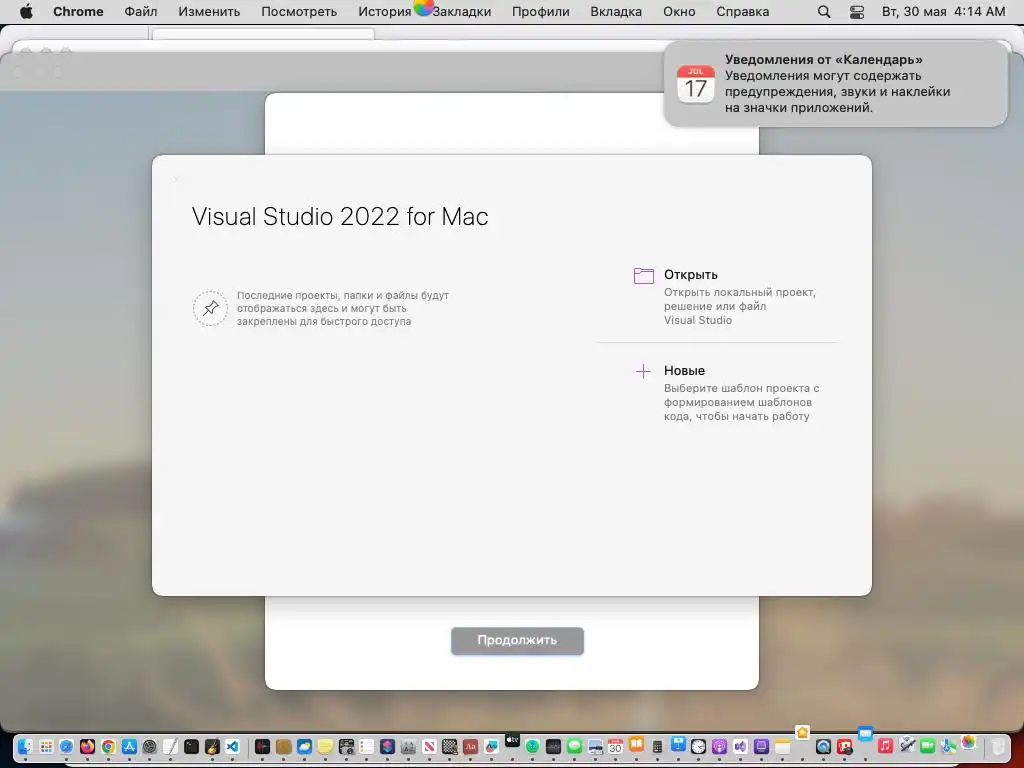Open the Закладки menu

click(462, 12)
